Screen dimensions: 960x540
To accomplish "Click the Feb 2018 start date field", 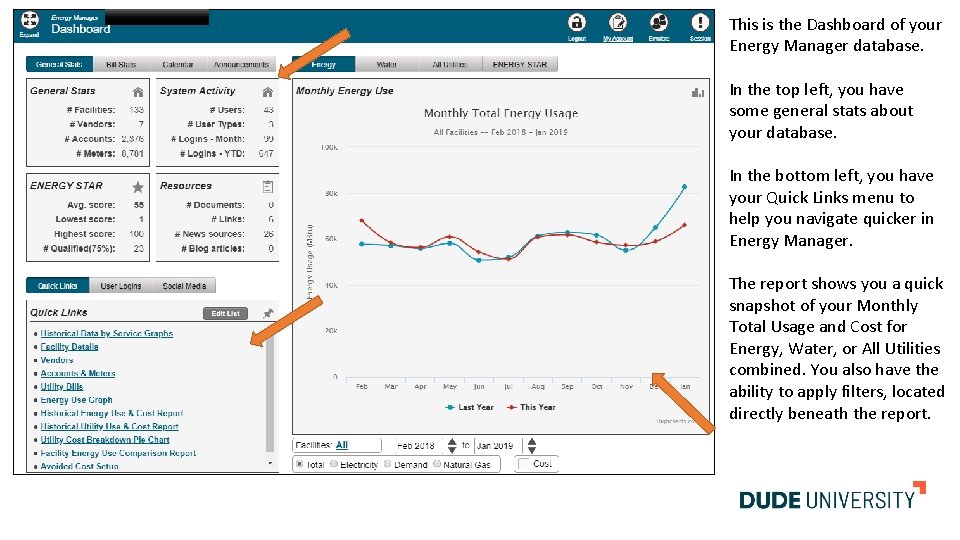I will point(416,446).
